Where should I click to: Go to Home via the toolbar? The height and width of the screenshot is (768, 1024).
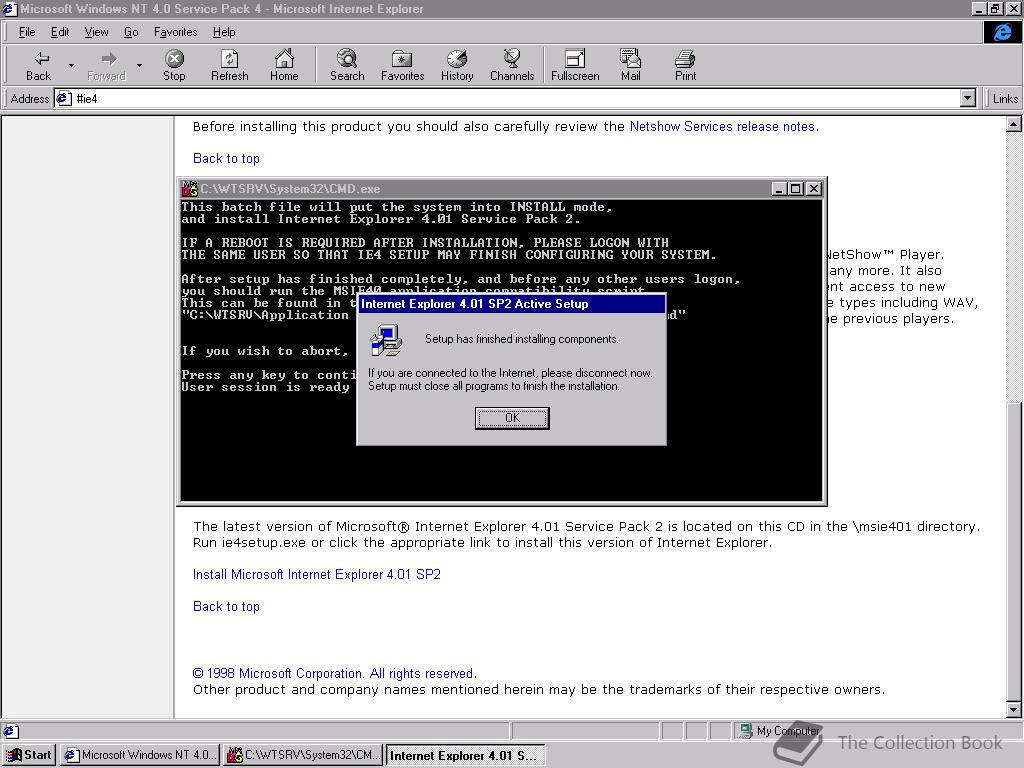tap(284, 65)
